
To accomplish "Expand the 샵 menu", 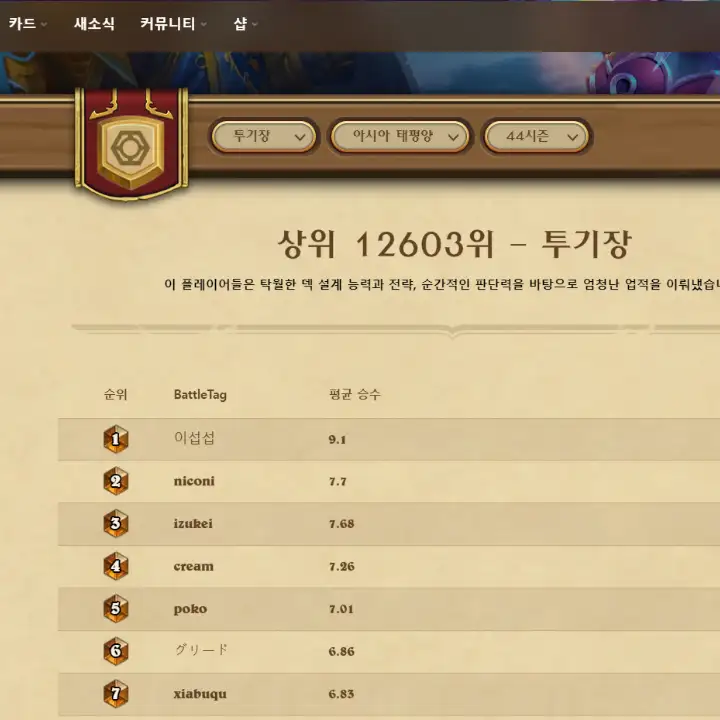I will 245,23.
